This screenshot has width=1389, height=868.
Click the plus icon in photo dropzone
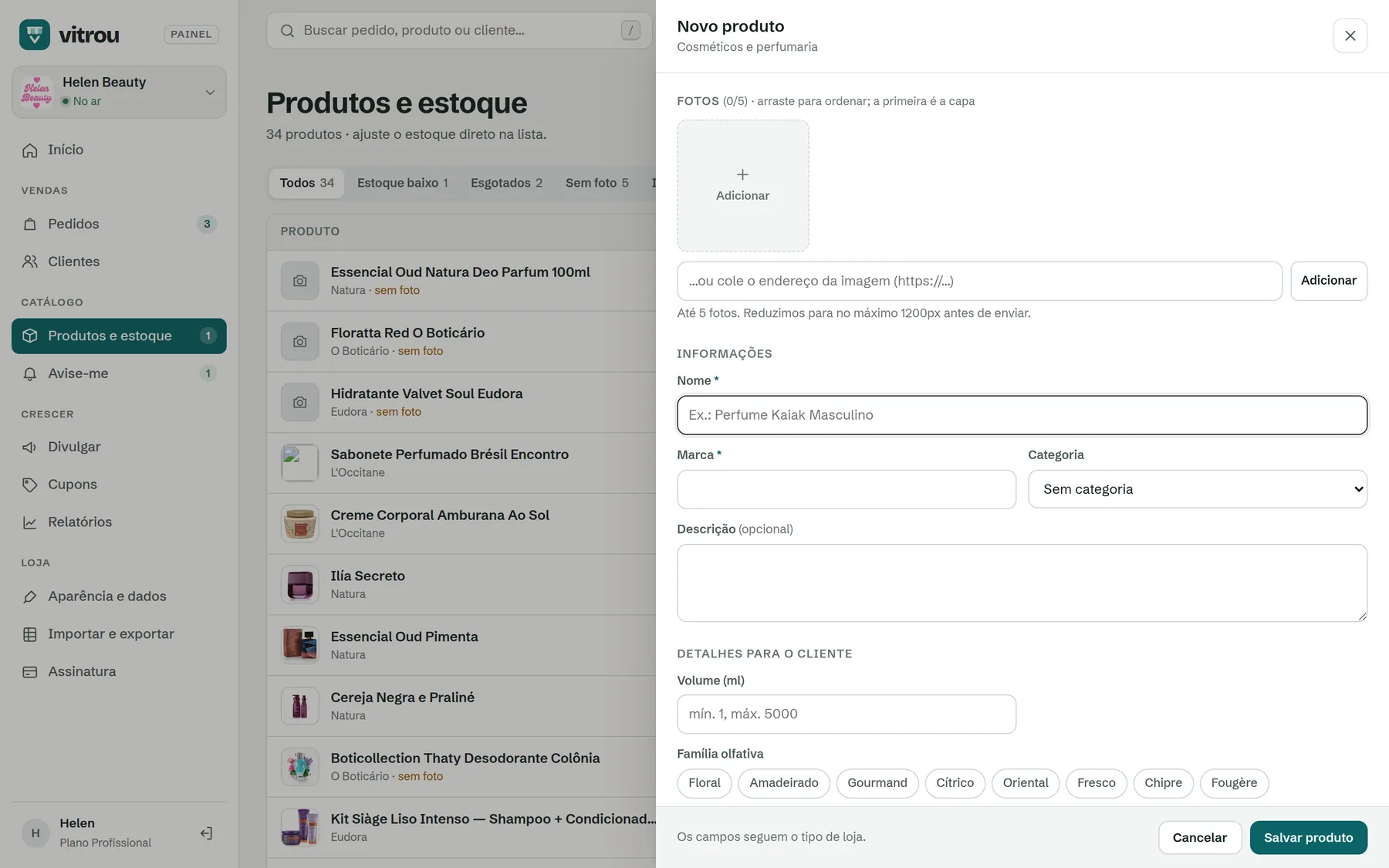(742, 174)
